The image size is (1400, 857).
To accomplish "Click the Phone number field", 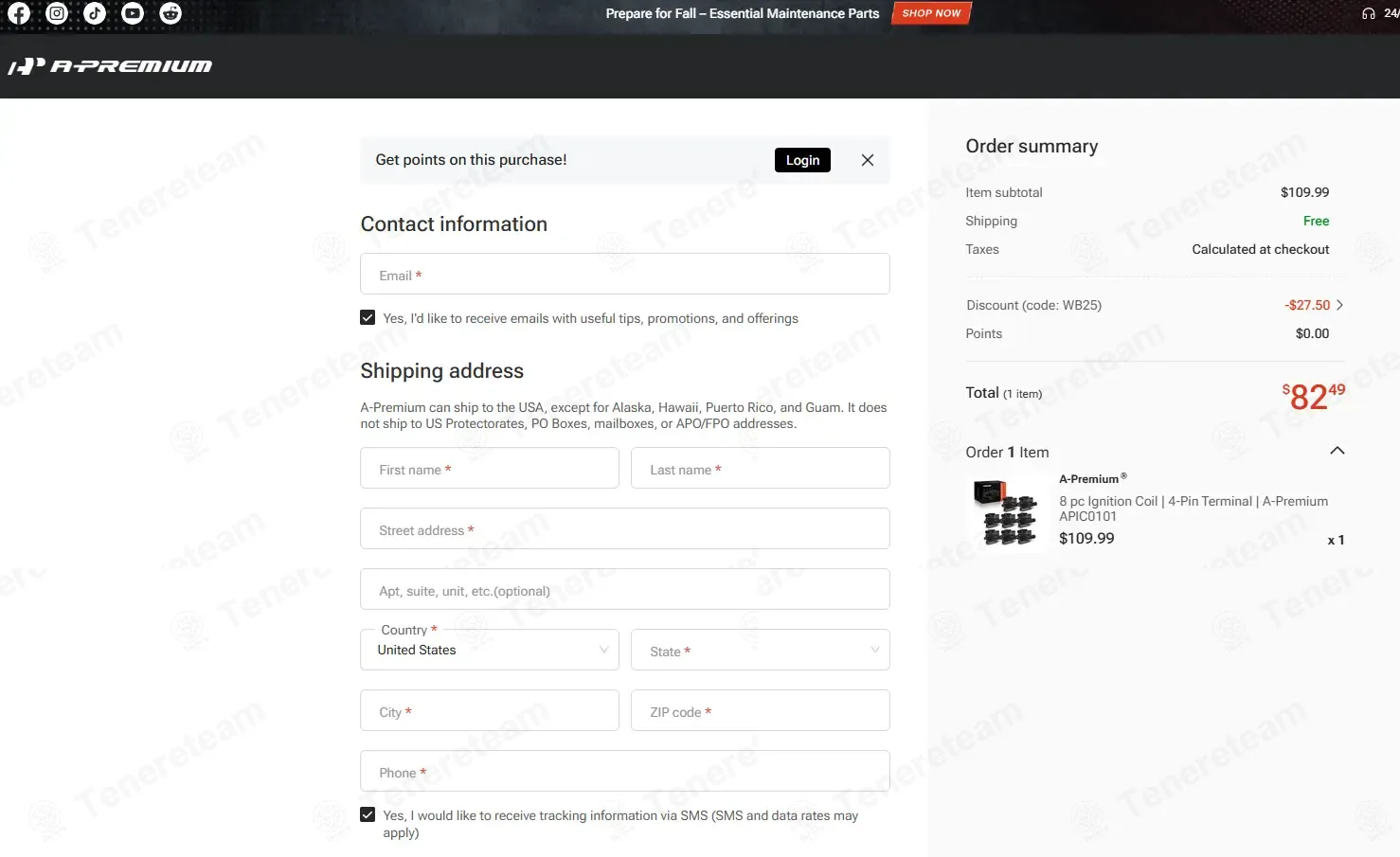I will coord(625,771).
